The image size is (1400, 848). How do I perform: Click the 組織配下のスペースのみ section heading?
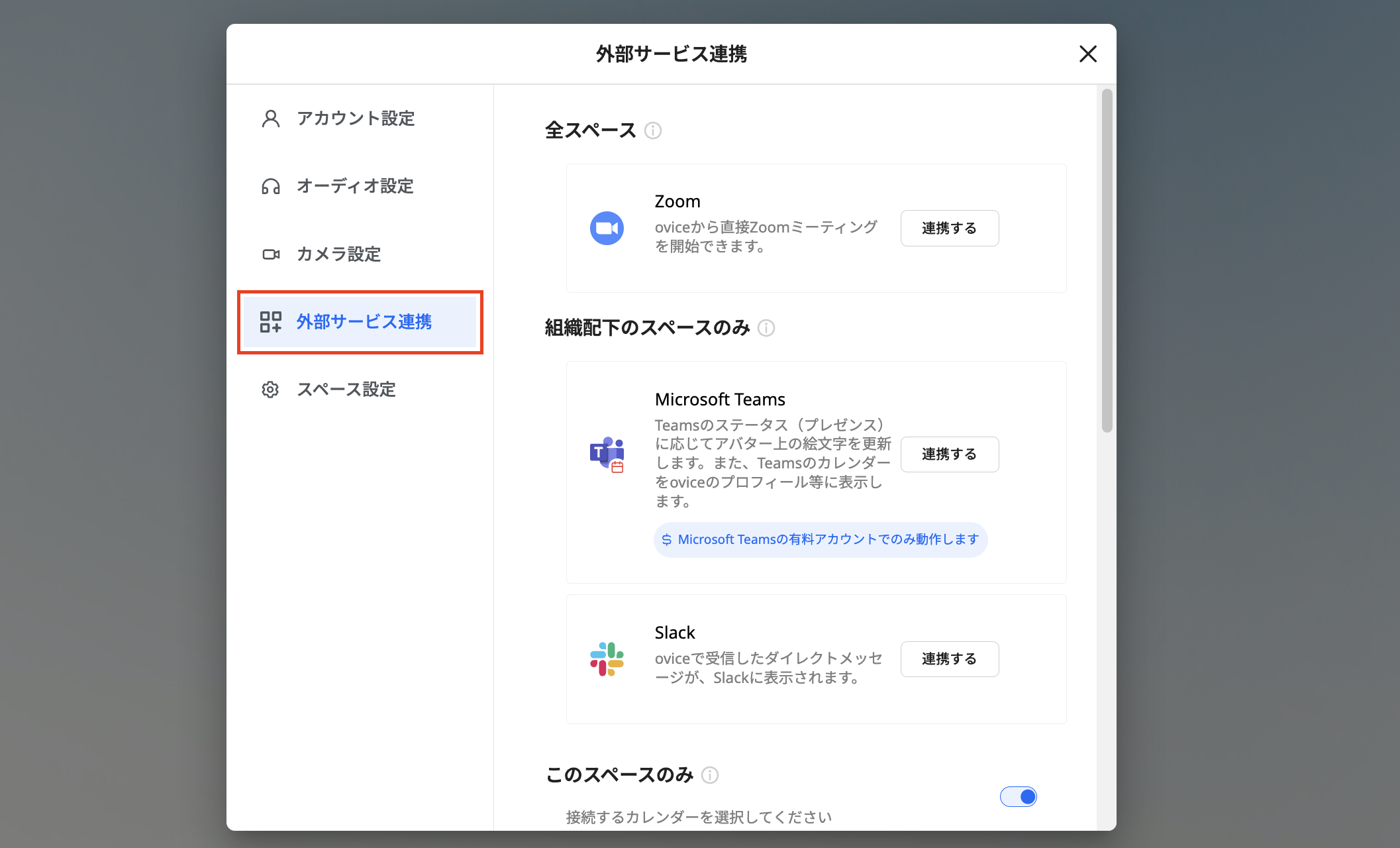[647, 328]
